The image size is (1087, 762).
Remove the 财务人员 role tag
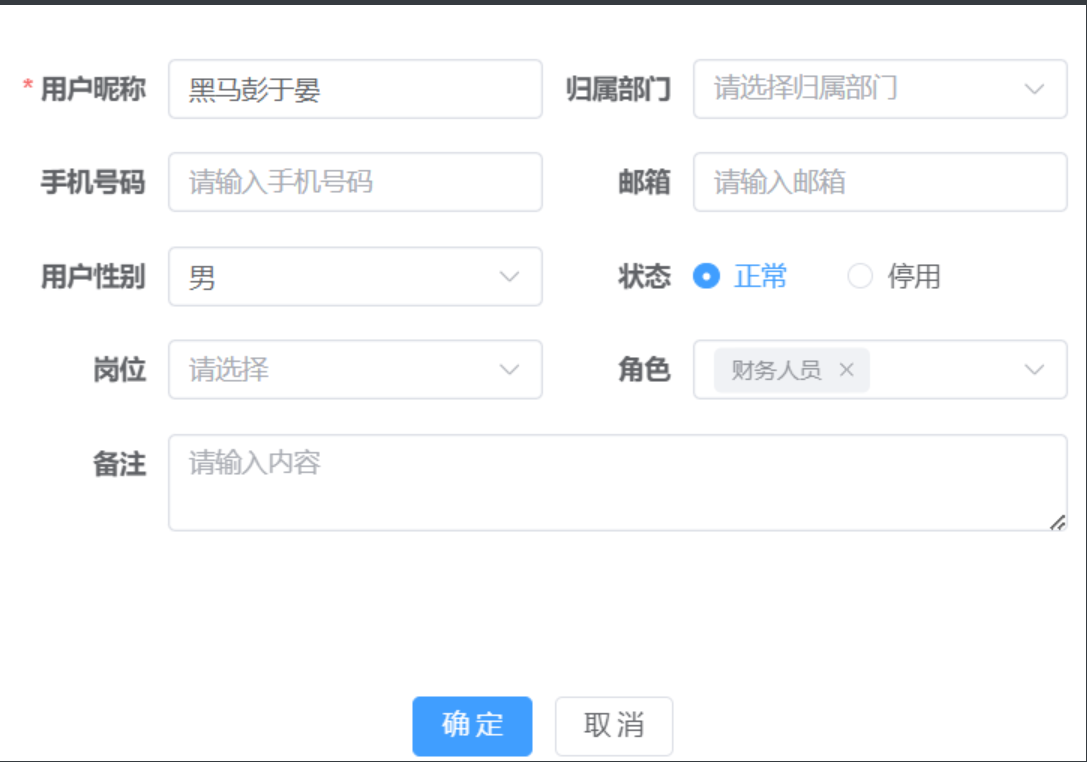coord(846,370)
